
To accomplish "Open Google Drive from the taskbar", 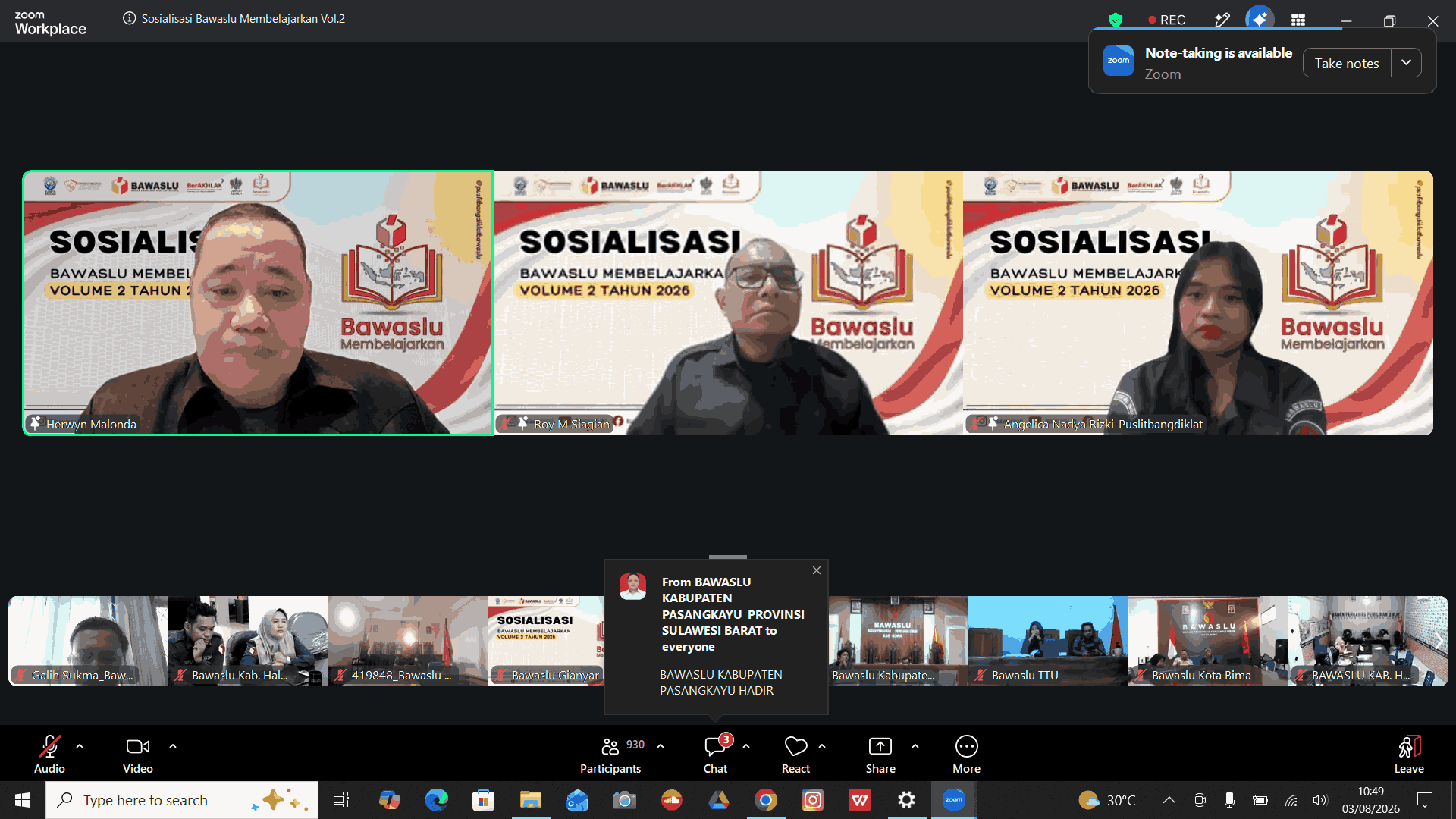I will coord(718,800).
